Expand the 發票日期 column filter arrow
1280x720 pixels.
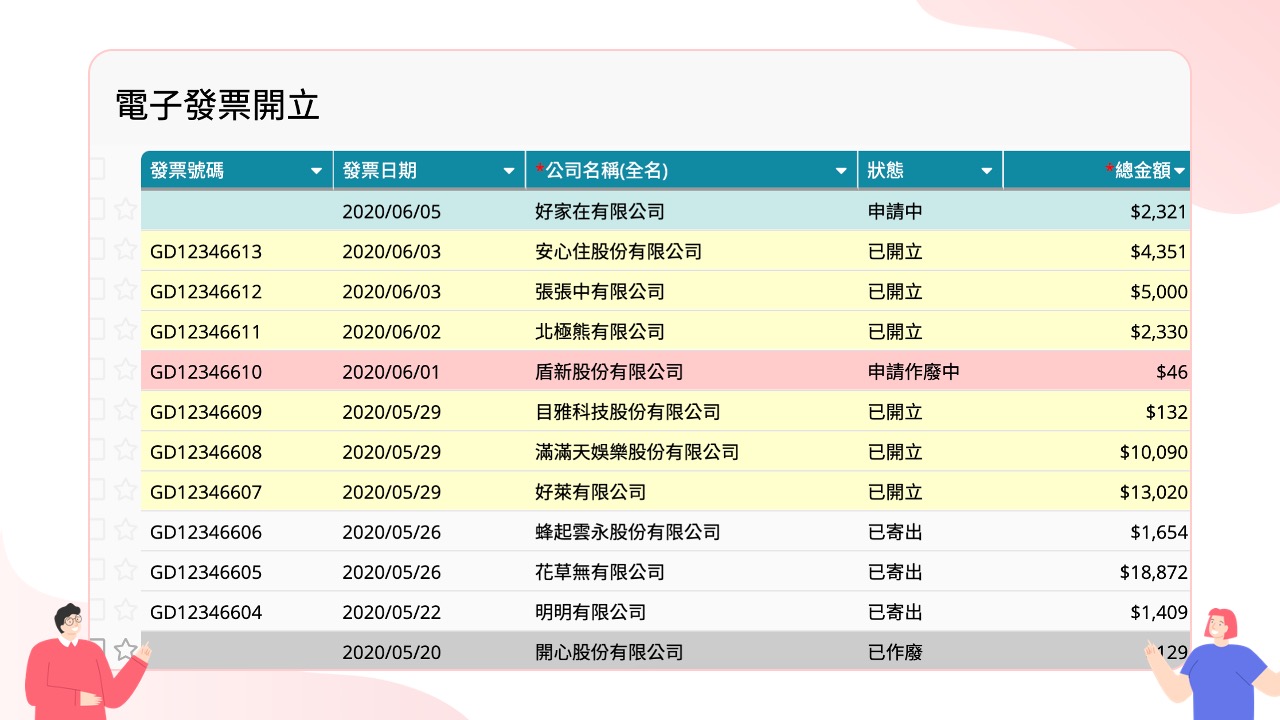(x=509, y=171)
